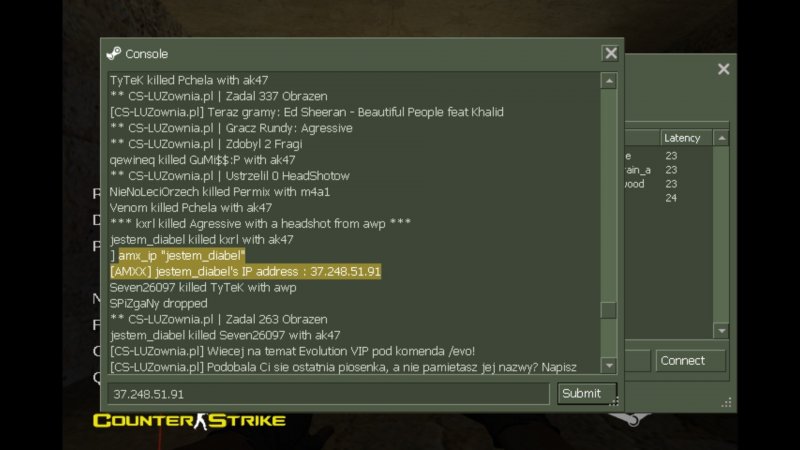The width and height of the screenshot is (800, 450).
Task: Click the server browser resize grip
Action: click(x=727, y=403)
